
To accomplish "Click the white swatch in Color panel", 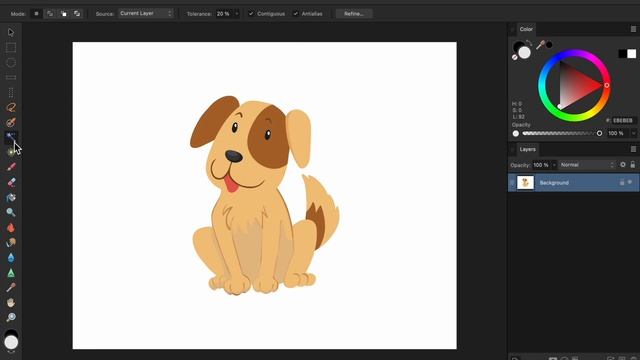I will click(631, 53).
